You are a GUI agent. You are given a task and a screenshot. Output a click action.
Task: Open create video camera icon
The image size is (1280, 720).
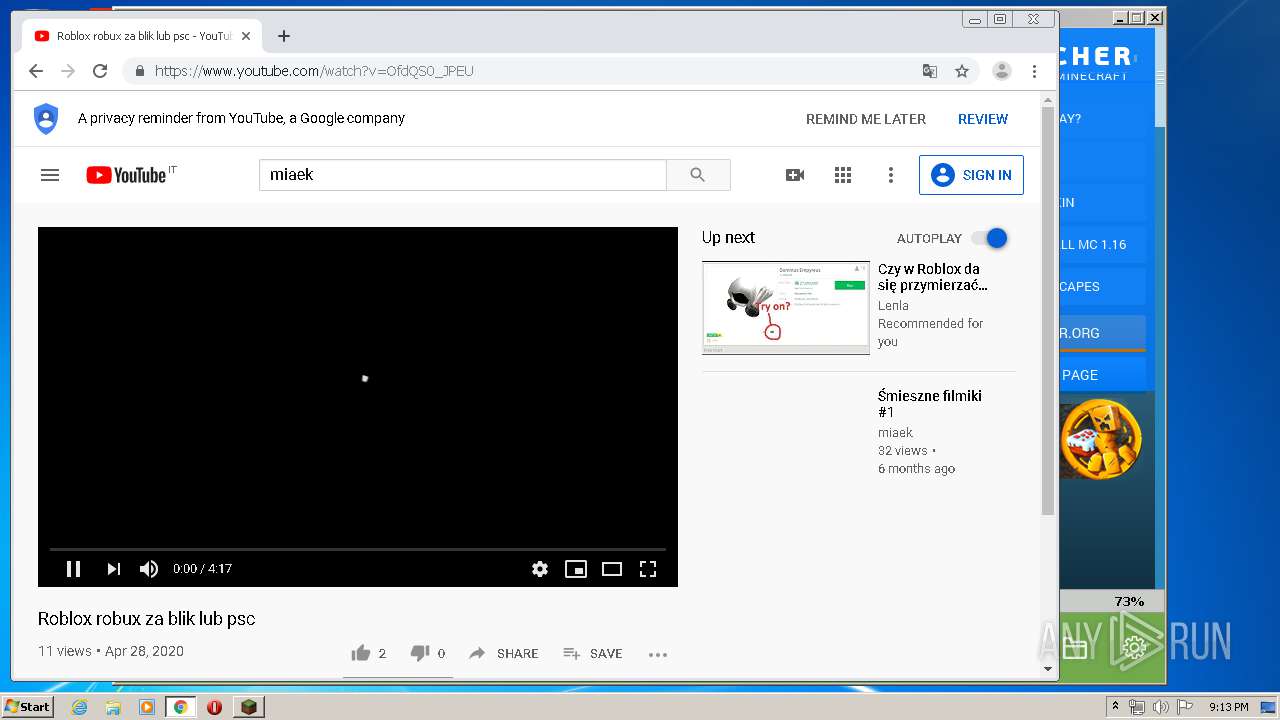[x=795, y=175]
